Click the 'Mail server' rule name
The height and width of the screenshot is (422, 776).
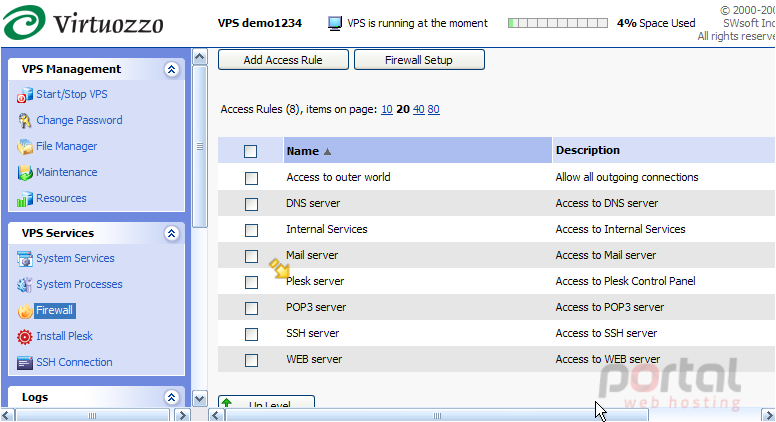(x=312, y=255)
